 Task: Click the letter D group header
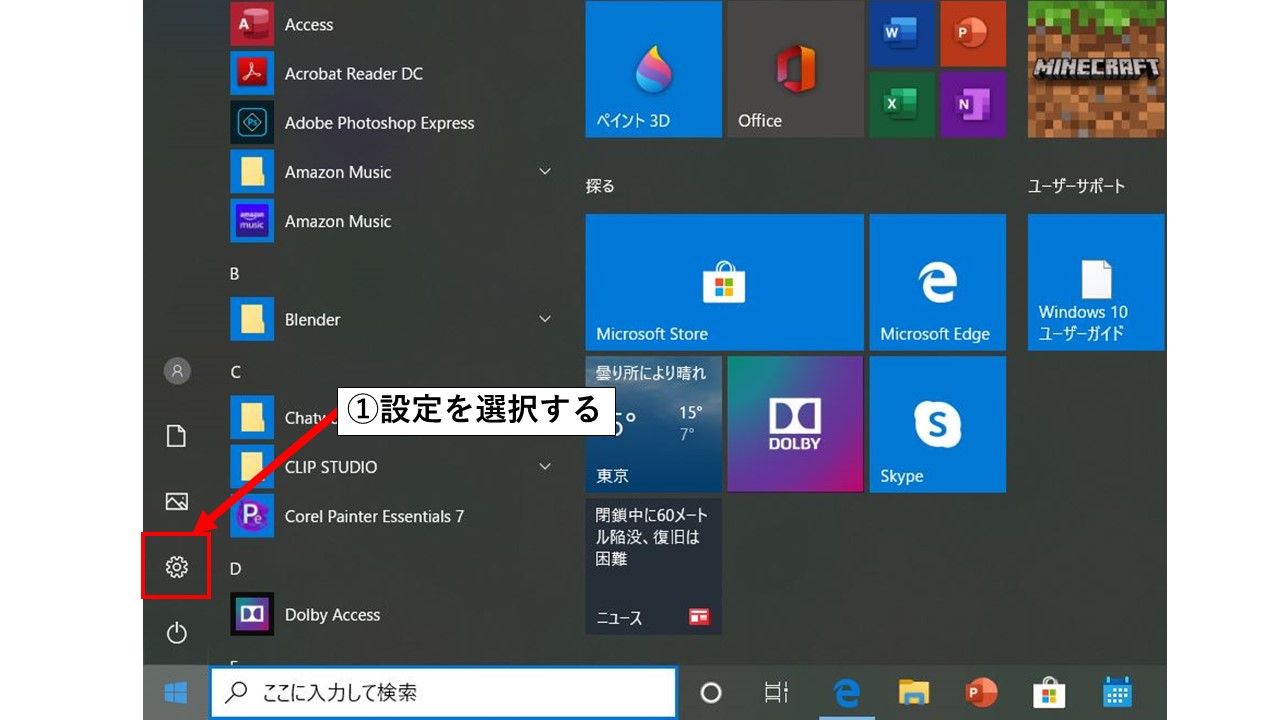[x=236, y=568]
